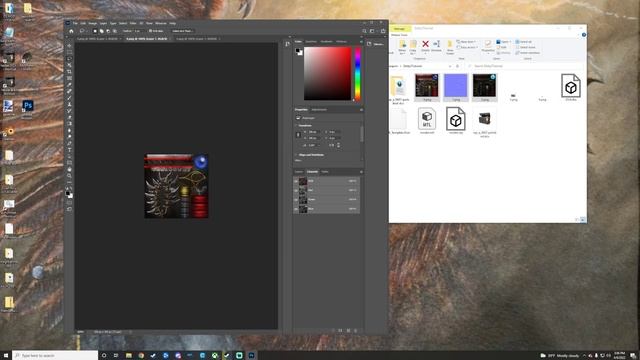Collapse the Transform section in Properties
The height and width of the screenshot is (360, 640).
[296, 126]
